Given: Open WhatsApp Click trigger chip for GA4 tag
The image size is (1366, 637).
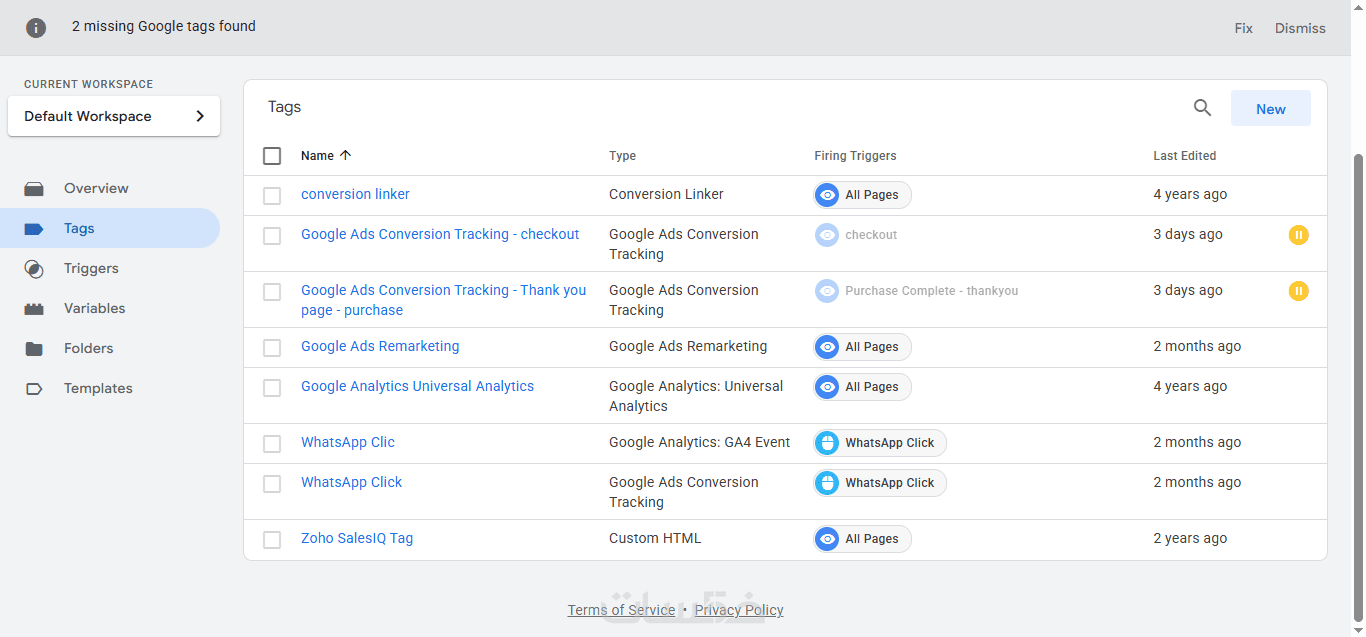Looking at the screenshot, I should point(880,443).
